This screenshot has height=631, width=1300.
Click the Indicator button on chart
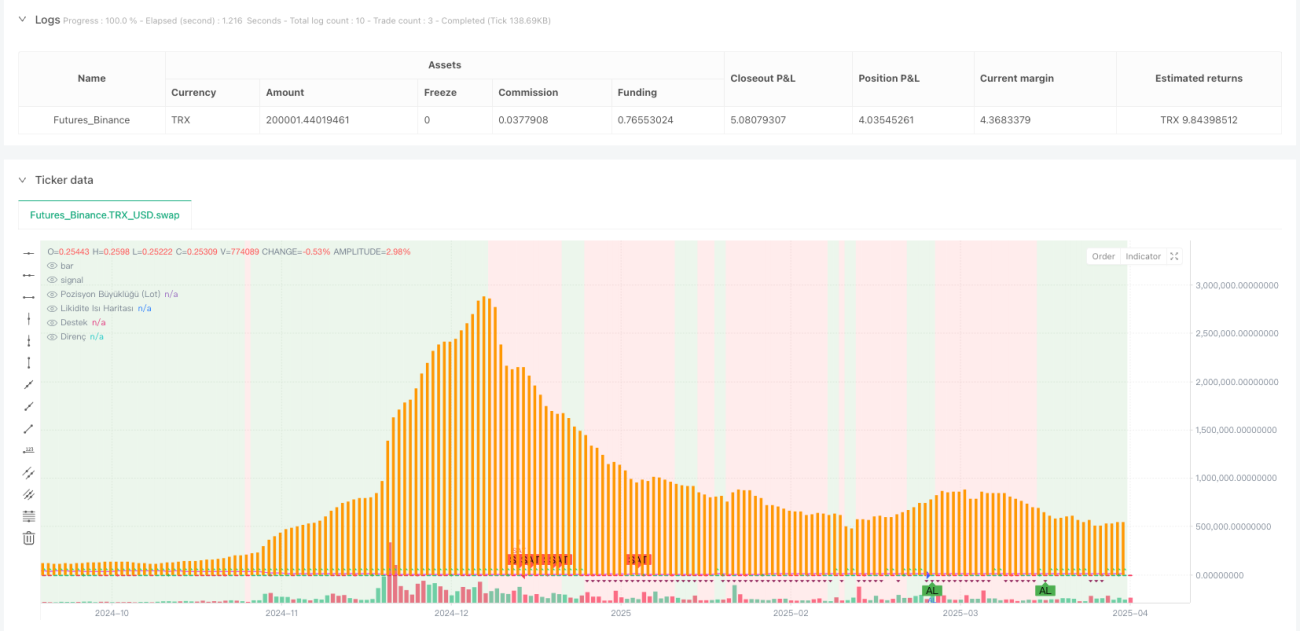point(1143,256)
